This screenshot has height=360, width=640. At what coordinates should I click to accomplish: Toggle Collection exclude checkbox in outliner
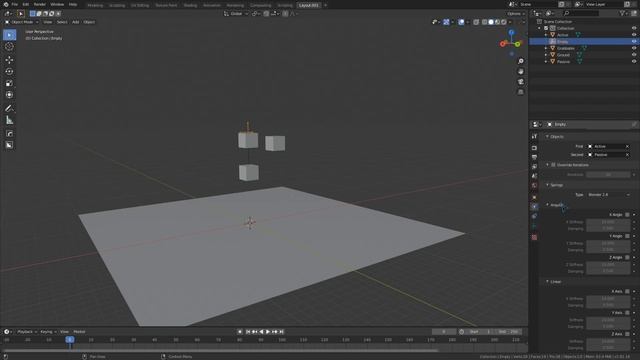tap(546, 28)
